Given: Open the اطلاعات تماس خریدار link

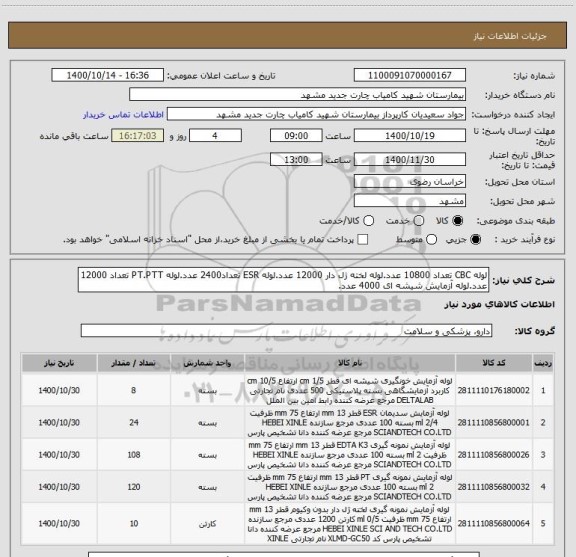Looking at the screenshot, I should pos(123,115).
